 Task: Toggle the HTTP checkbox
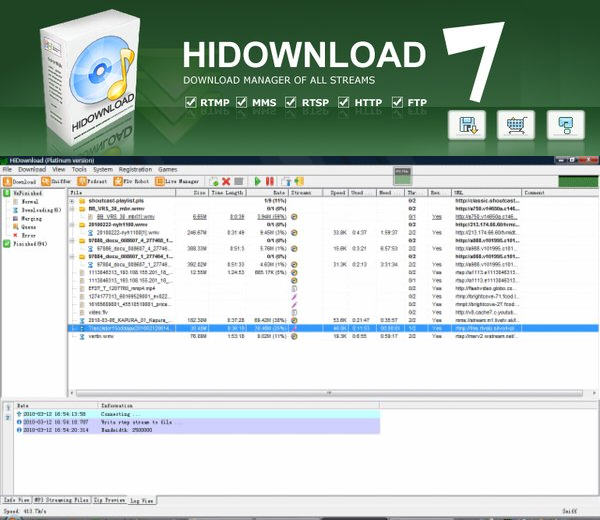pyautogui.click(x=344, y=102)
